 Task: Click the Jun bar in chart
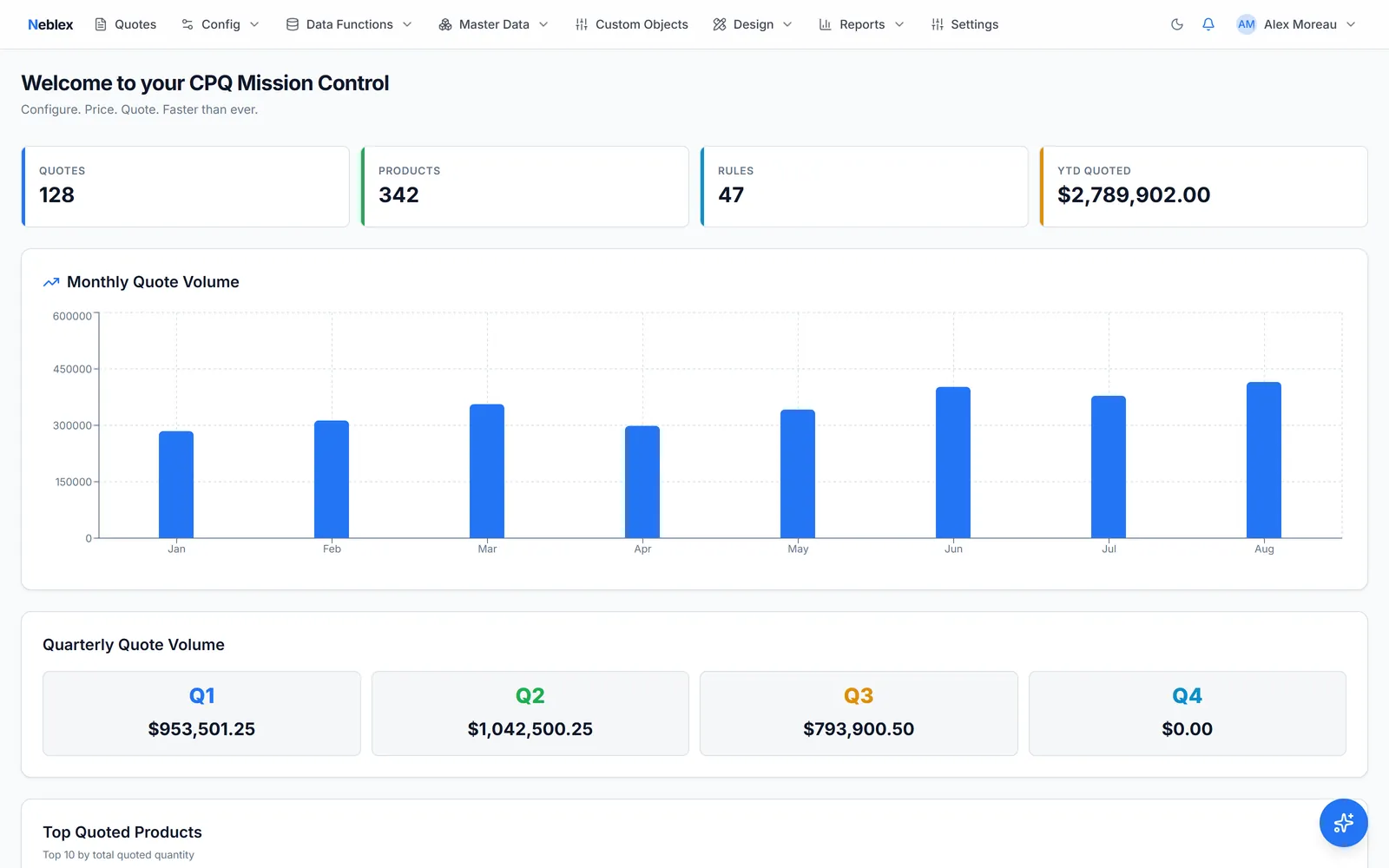pyautogui.click(x=953, y=463)
